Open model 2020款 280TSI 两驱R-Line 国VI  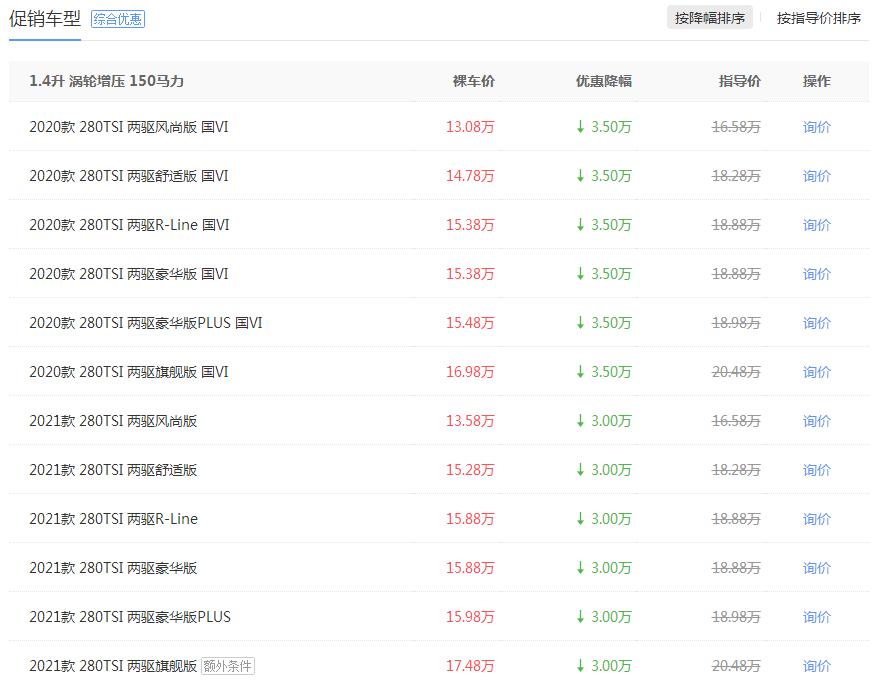pyautogui.click(x=129, y=225)
